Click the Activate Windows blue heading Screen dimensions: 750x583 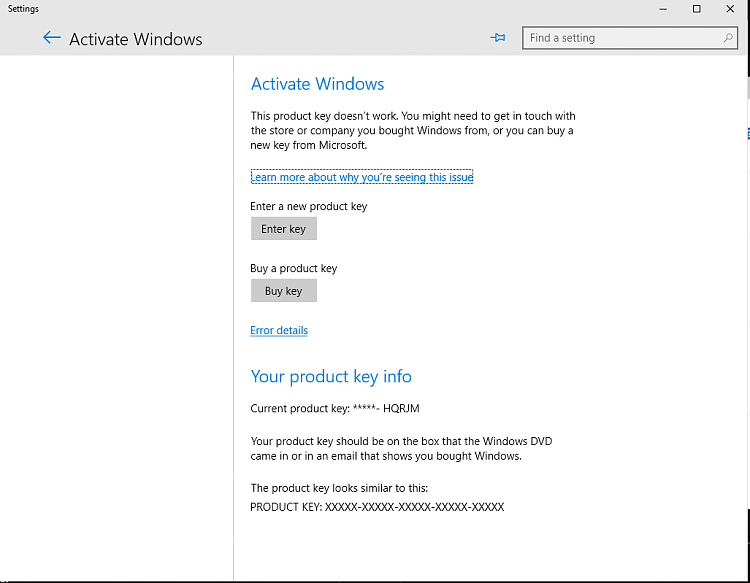(318, 84)
